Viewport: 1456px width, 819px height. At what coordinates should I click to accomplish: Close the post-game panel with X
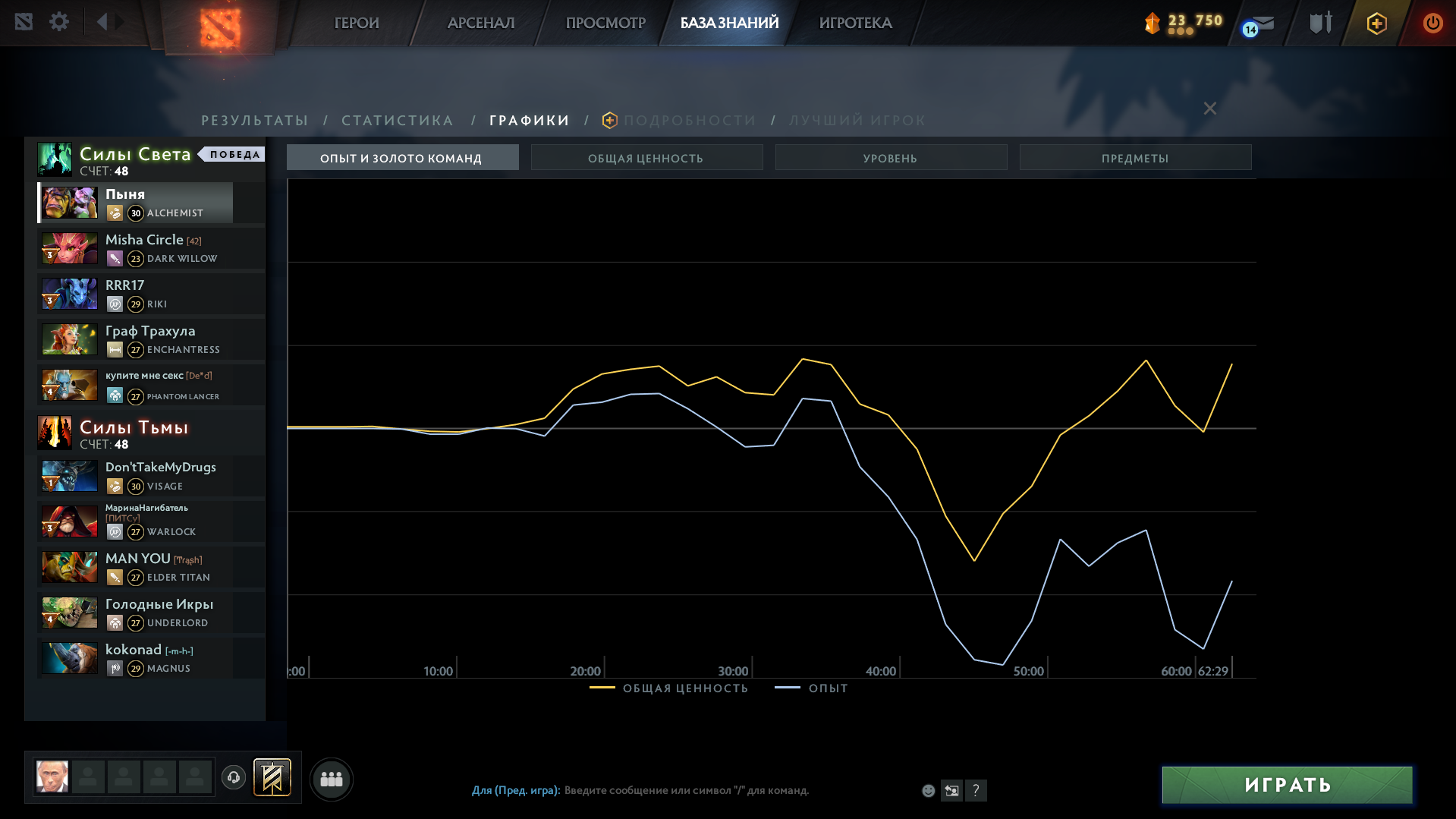[x=1210, y=109]
